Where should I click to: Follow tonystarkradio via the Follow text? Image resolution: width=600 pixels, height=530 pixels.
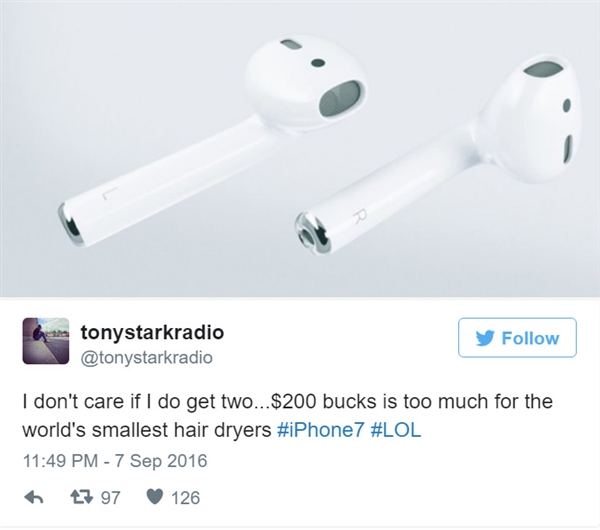(x=530, y=338)
